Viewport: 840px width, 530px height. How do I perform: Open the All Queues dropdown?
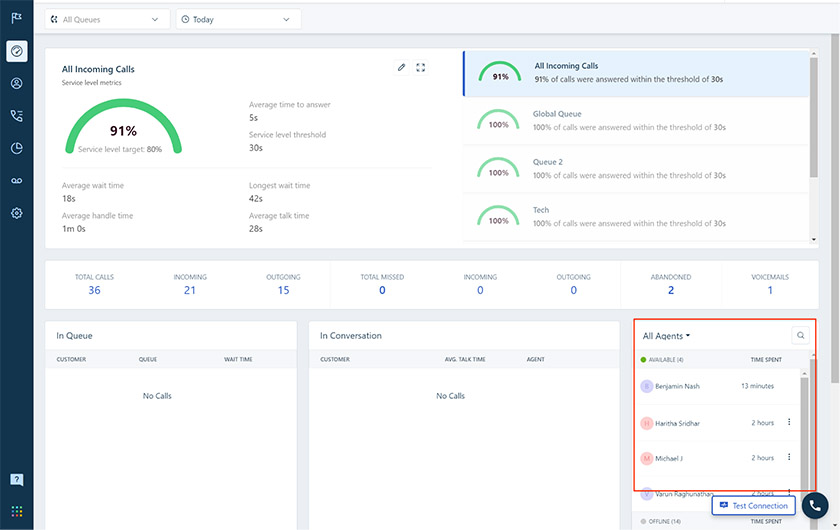click(x=107, y=19)
